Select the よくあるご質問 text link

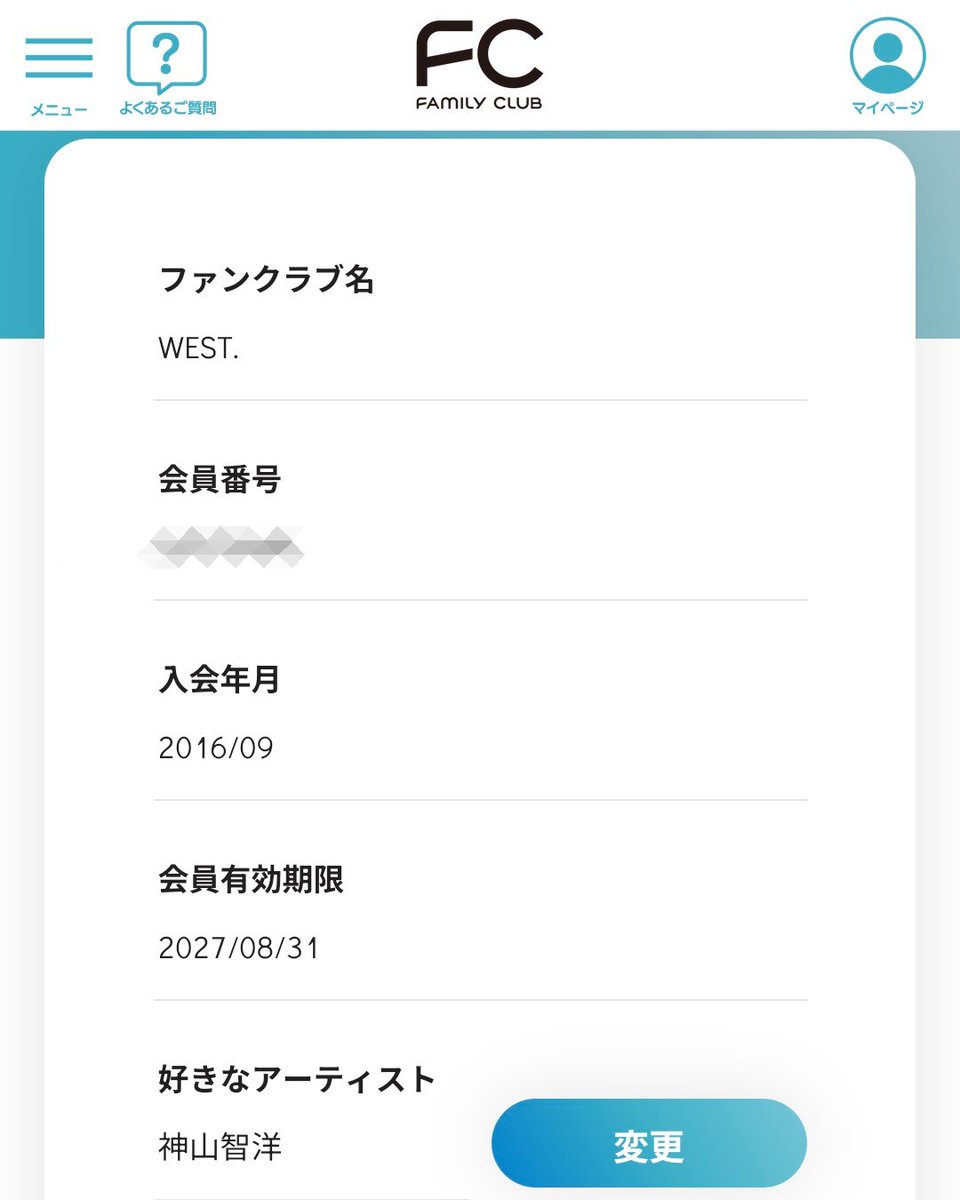167,108
